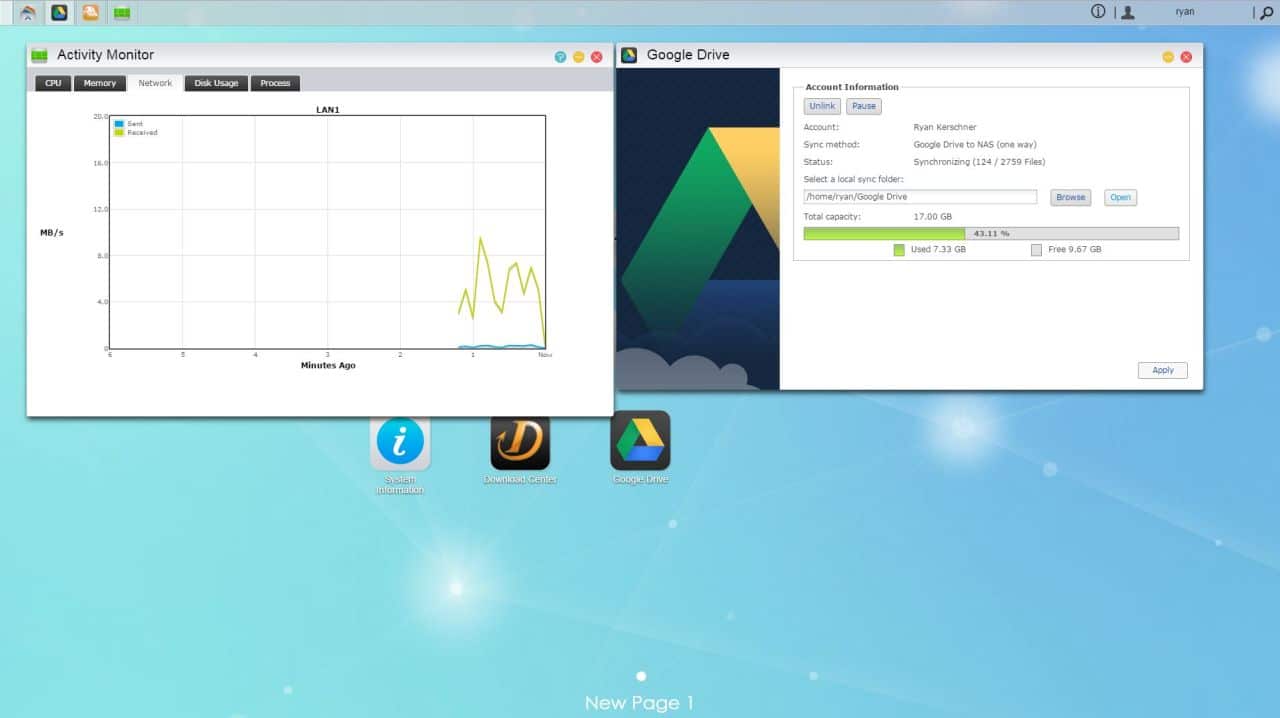Image resolution: width=1280 pixels, height=718 pixels.
Task: Click the Activity Monitor icon in the taskbar
Action: click(121, 13)
